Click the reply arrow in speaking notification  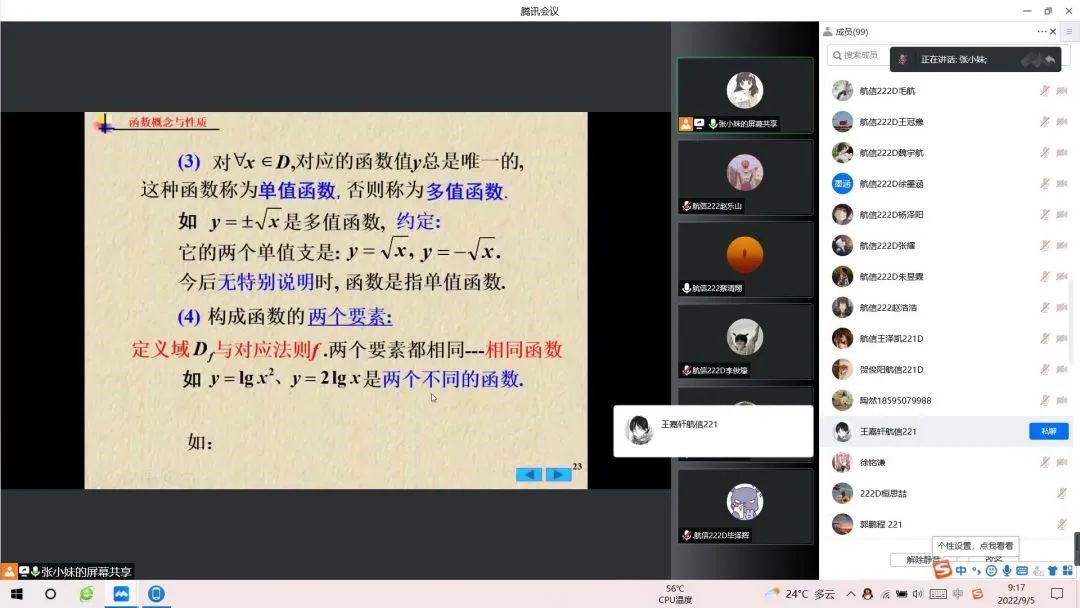1050,60
